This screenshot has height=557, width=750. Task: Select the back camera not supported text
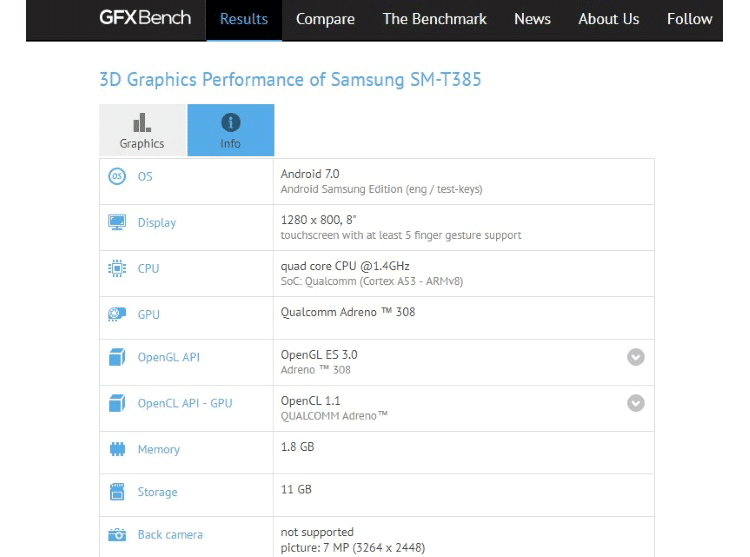[317, 532]
